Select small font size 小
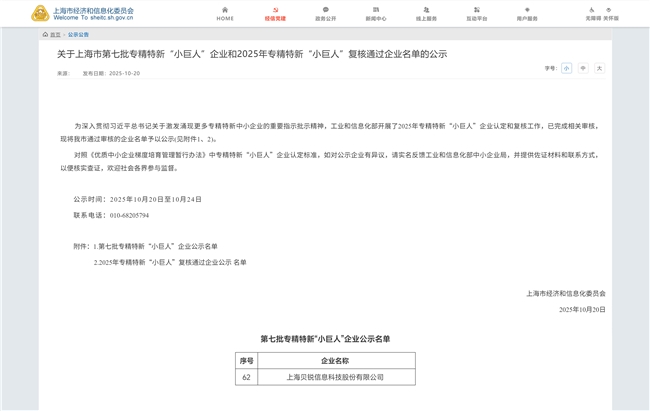Viewport: 650px width, 411px height. coord(566,68)
